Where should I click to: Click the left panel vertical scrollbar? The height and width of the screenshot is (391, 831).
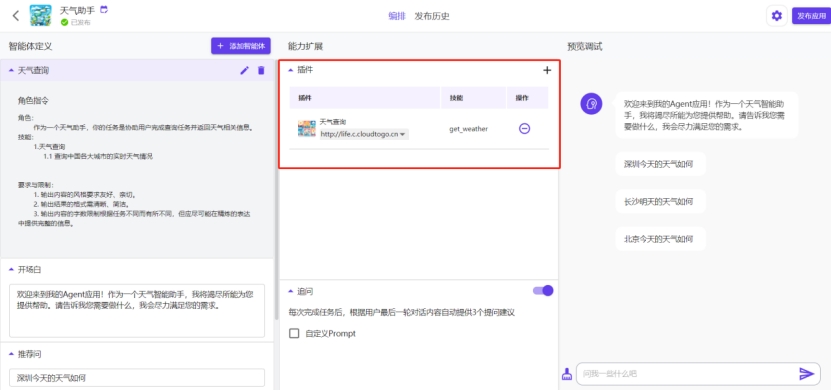(276, 191)
